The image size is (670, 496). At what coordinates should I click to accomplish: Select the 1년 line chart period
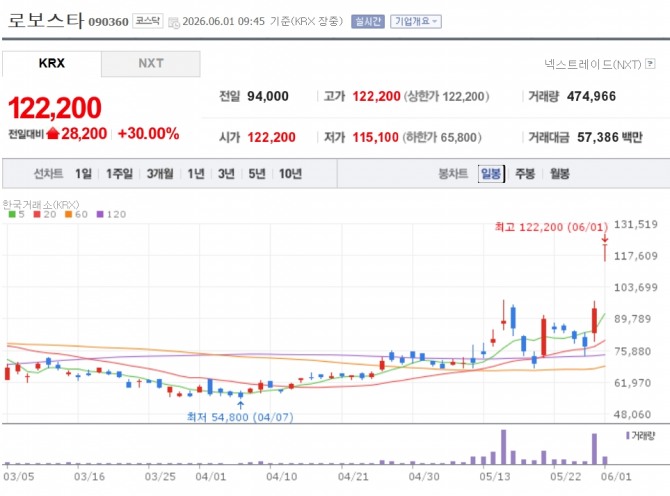tap(196, 173)
